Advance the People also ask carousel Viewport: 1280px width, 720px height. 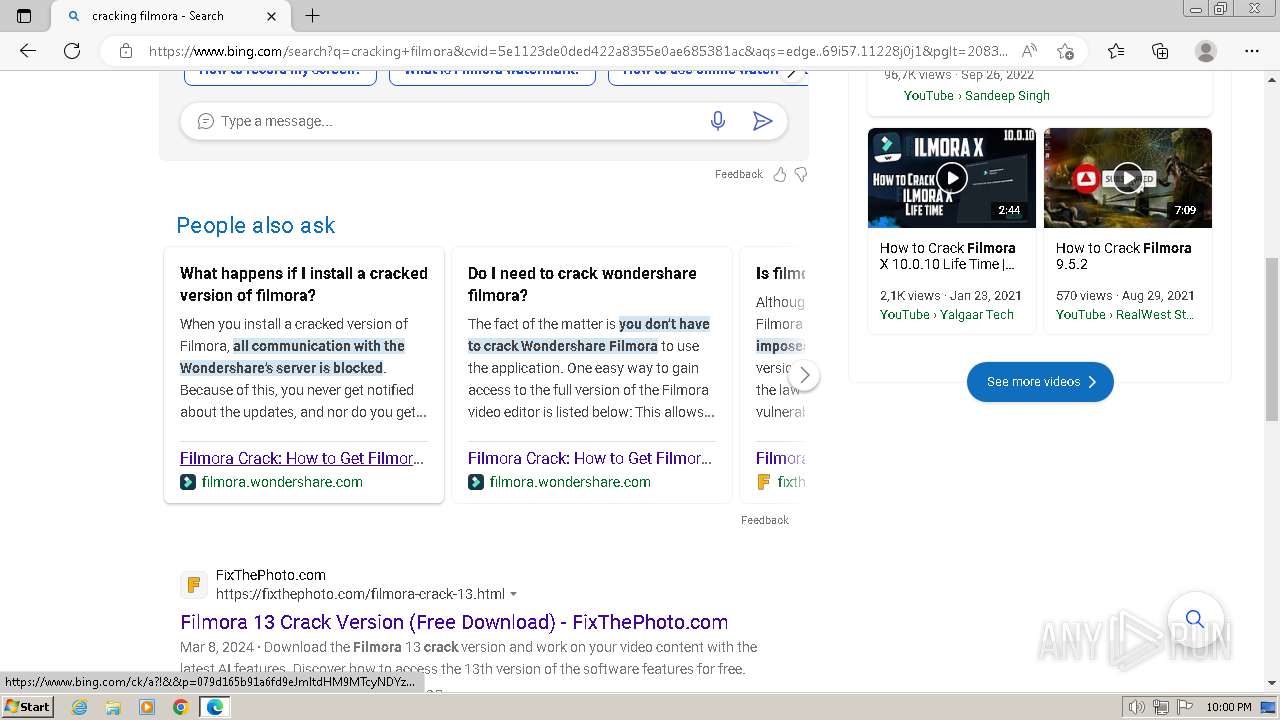(804, 376)
